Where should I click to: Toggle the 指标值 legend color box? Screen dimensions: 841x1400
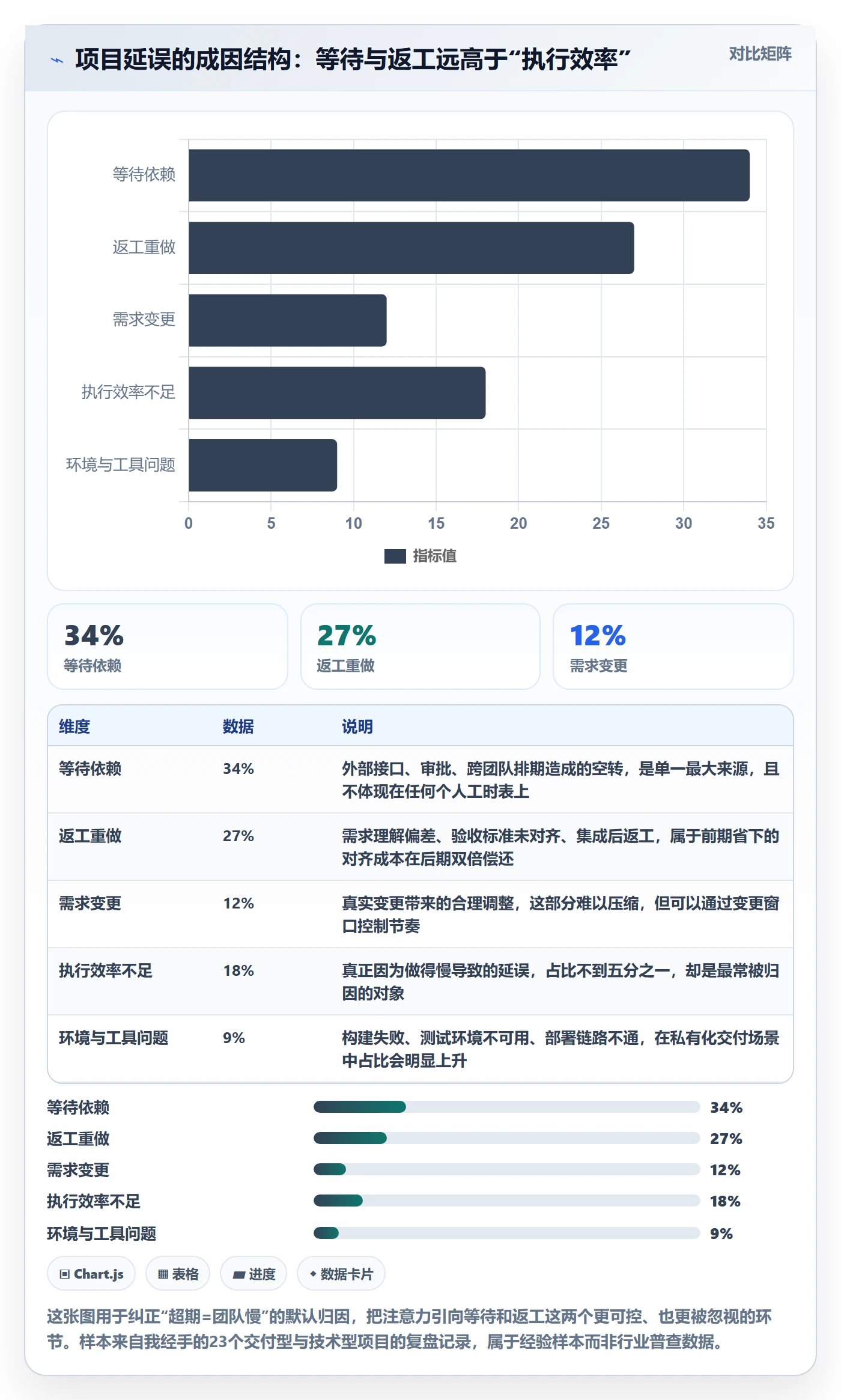(395, 556)
